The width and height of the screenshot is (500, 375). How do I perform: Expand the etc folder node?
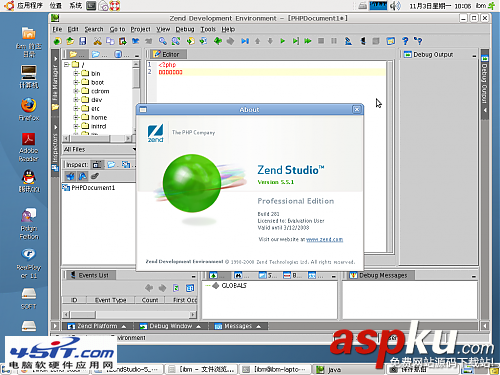pos(76,108)
